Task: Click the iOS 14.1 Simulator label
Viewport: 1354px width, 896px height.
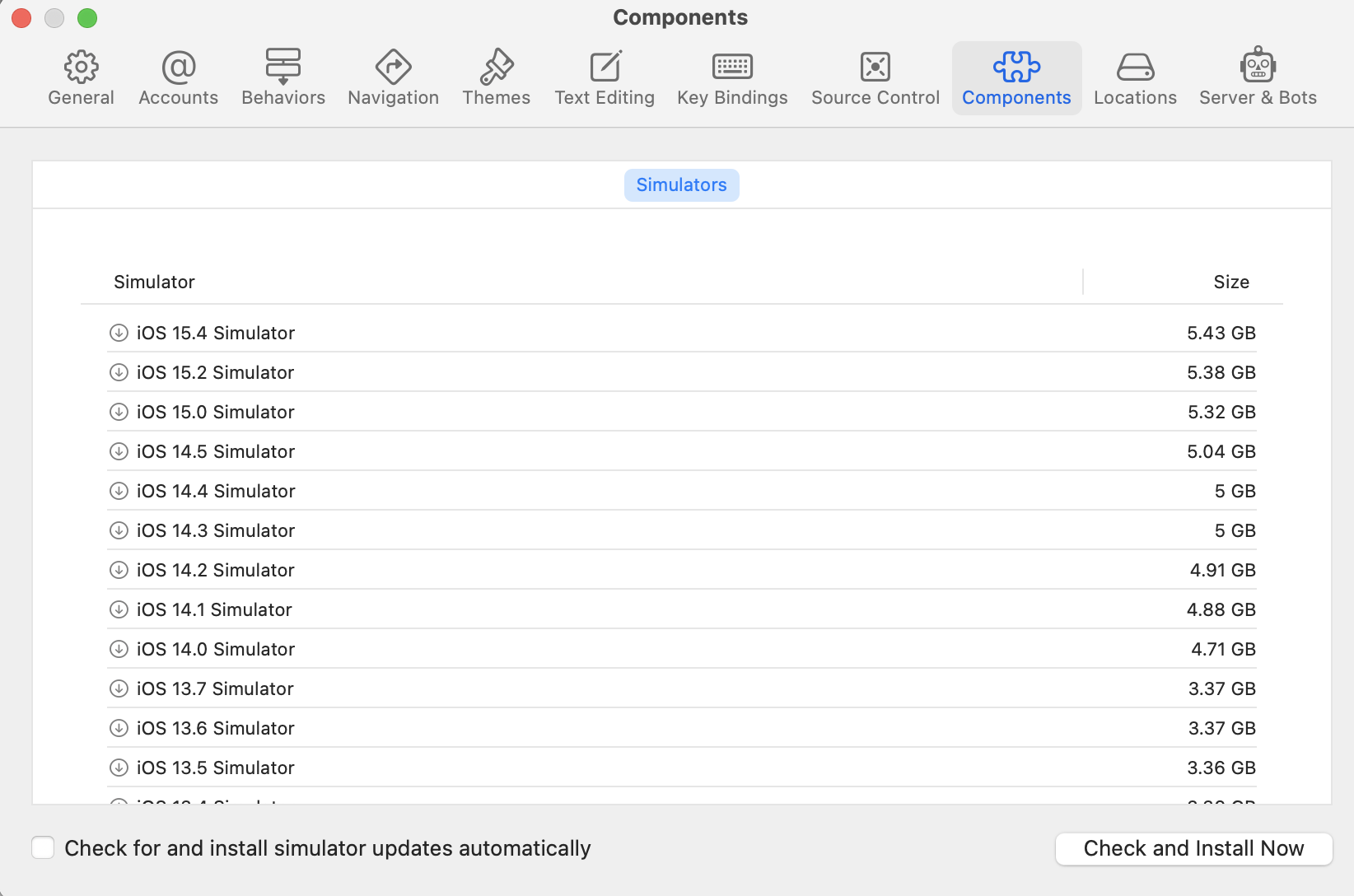Action: coord(214,609)
